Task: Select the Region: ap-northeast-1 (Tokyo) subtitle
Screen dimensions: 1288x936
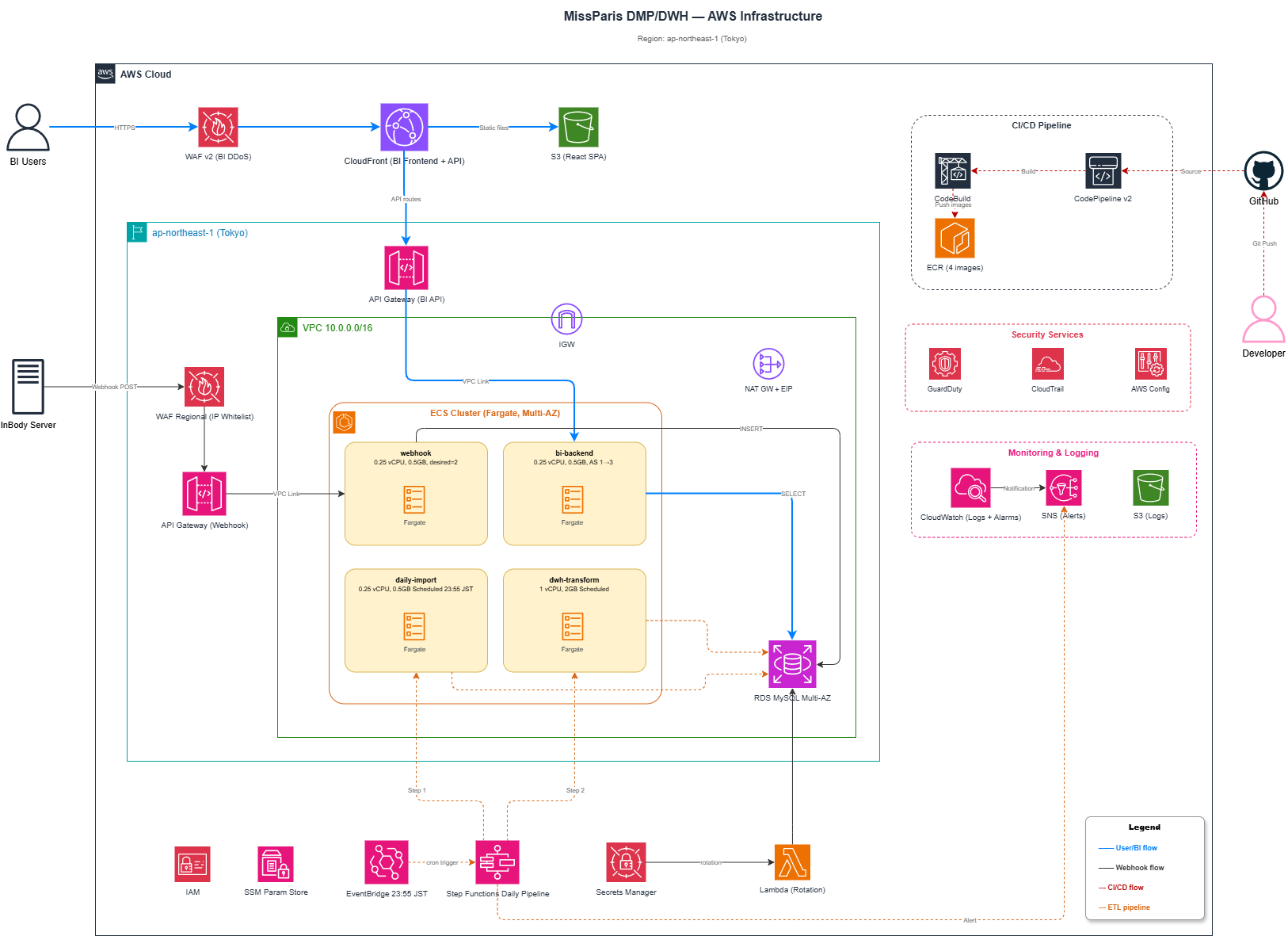Action: click(x=692, y=39)
